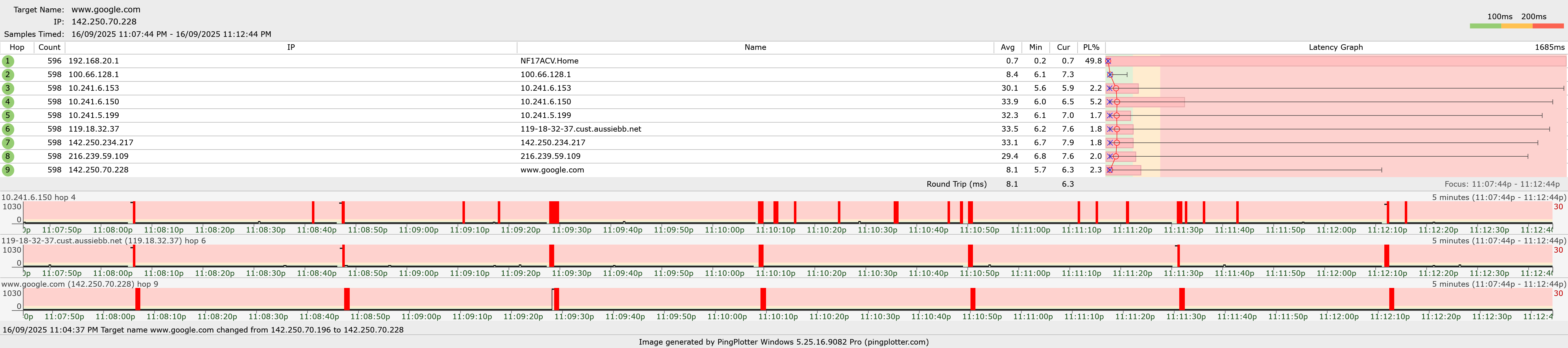Click the red 200ms legend swatch
This screenshot has width=1568, height=348.
1548,26
